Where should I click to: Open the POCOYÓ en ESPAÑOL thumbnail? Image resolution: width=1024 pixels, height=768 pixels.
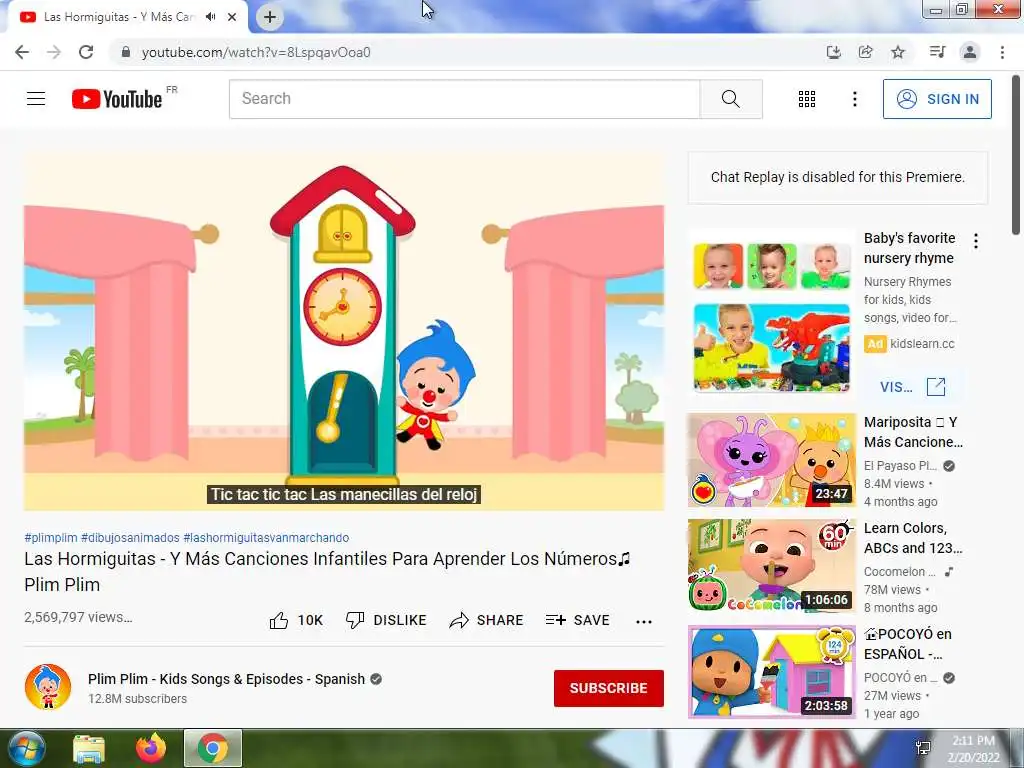pos(771,672)
